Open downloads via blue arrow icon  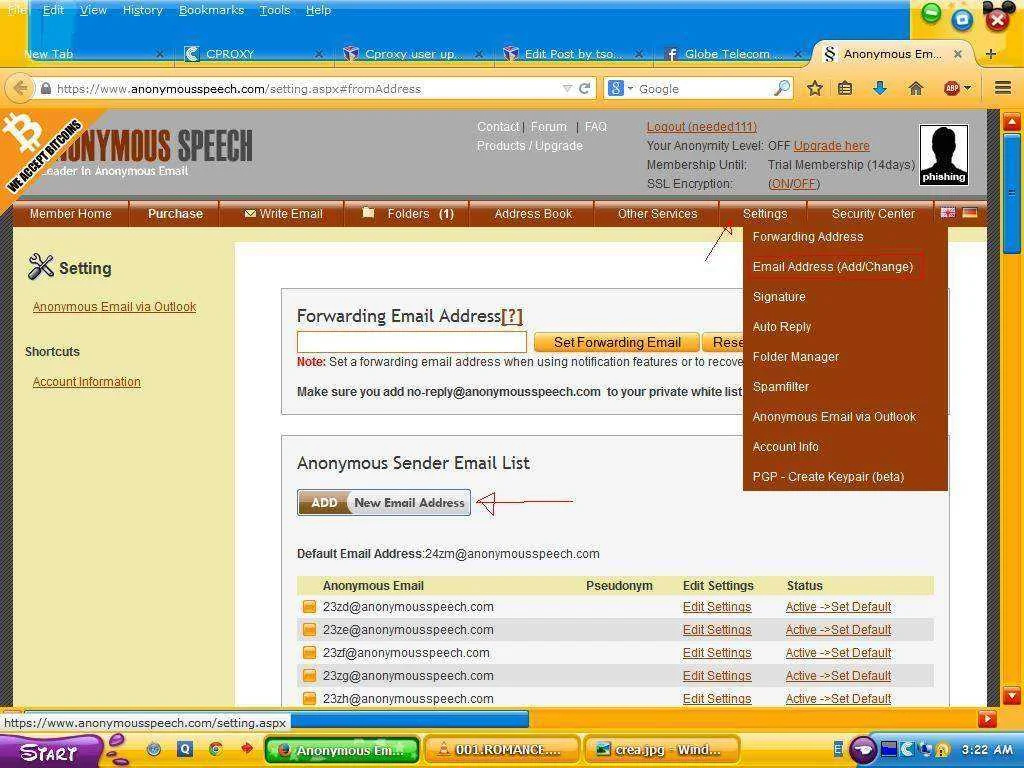coord(880,88)
